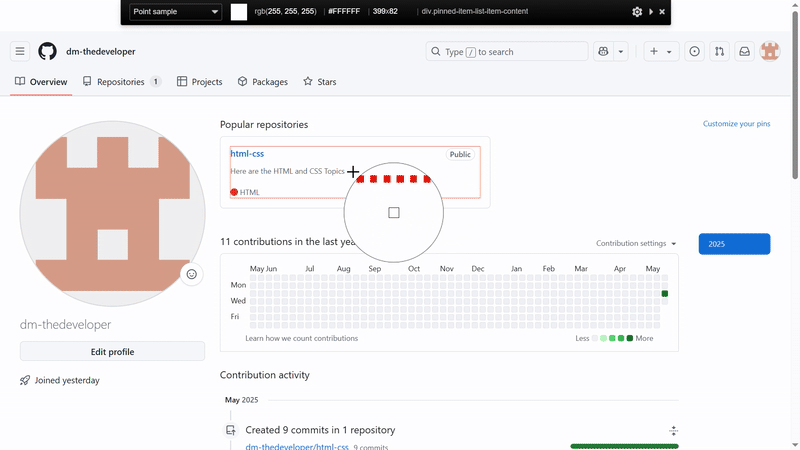Click the white color preview swatch
800x450 pixels.
pyautogui.click(x=239, y=12)
